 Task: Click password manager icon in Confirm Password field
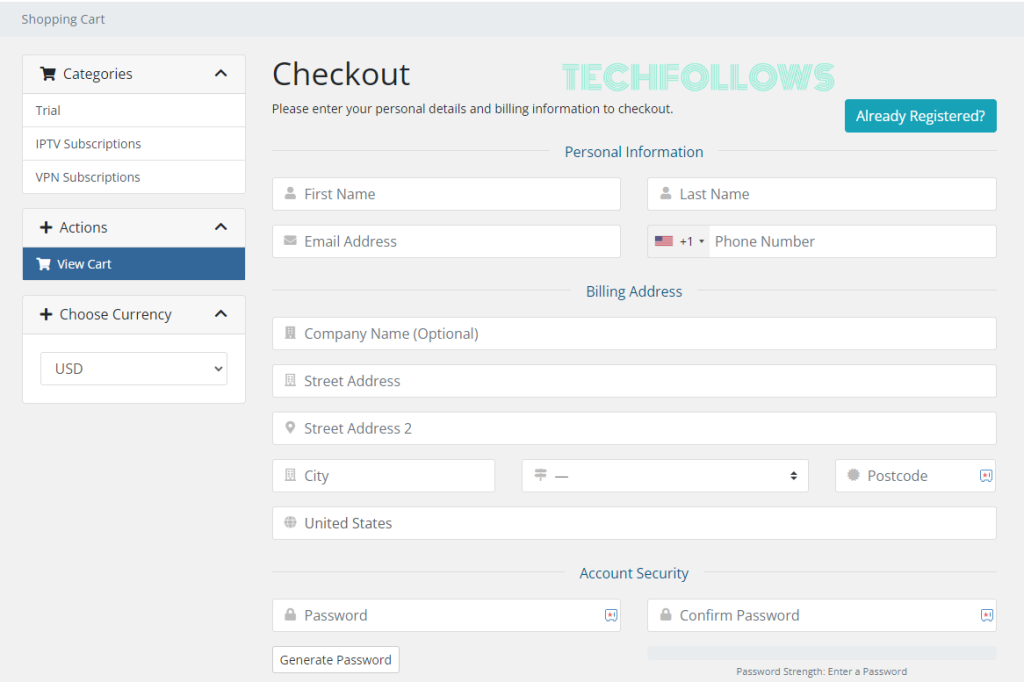(x=987, y=615)
